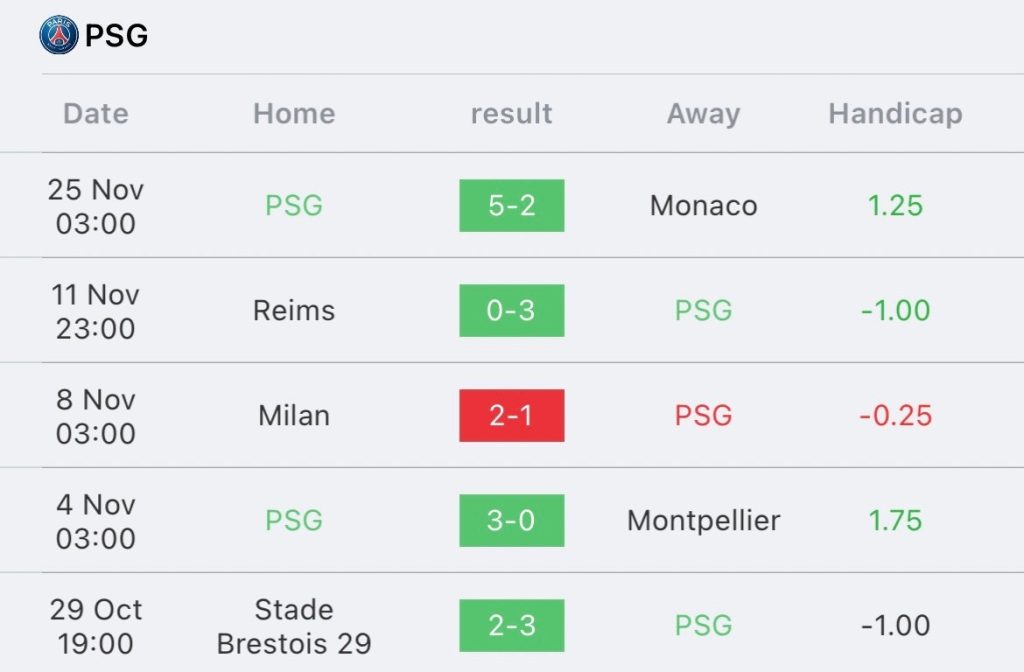Open the 0-3 Reims result badge
Screen dimensions: 1024x672
point(511,310)
